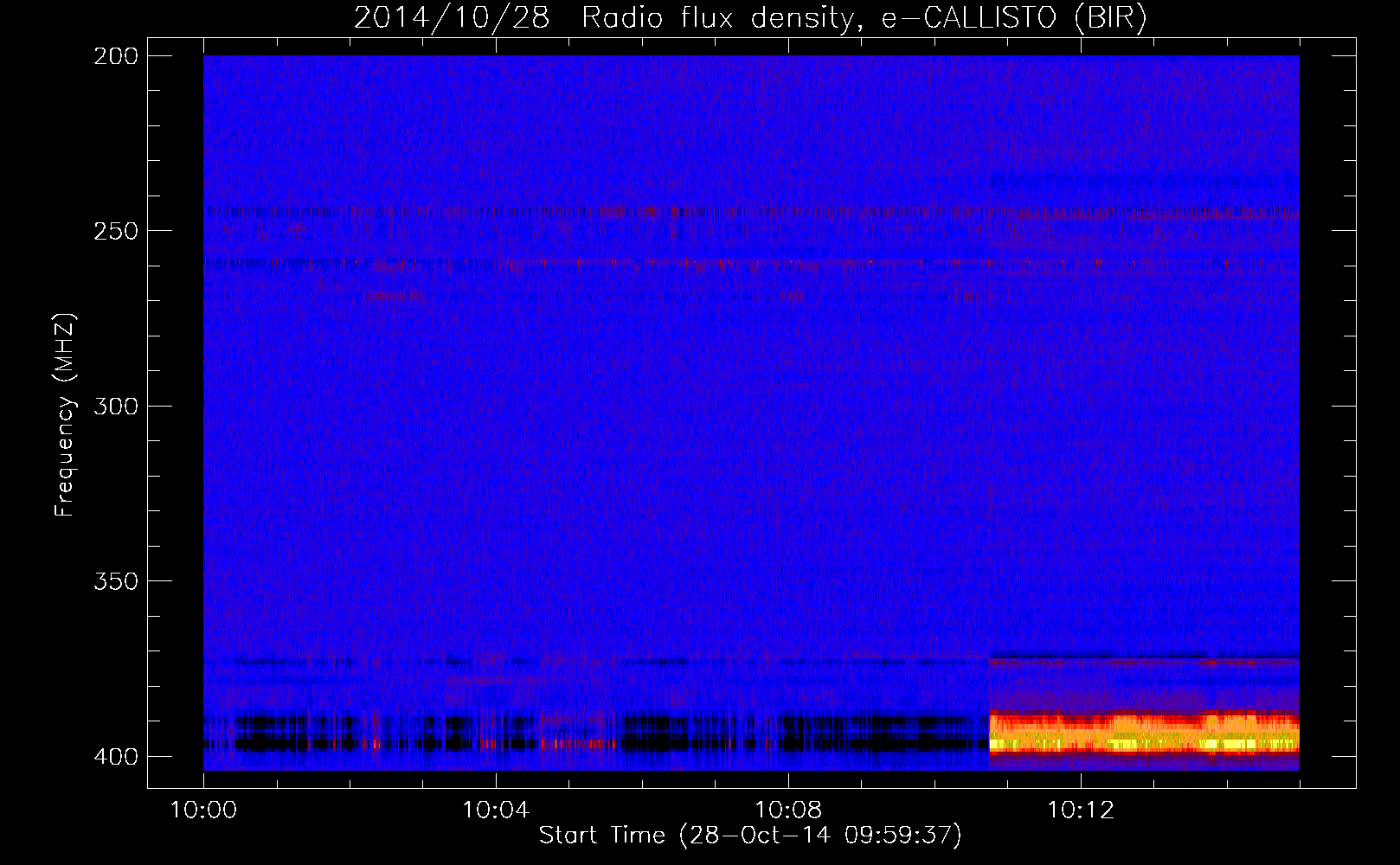Click the 10:08 time tick label
The image size is (1400, 865).
788,810
